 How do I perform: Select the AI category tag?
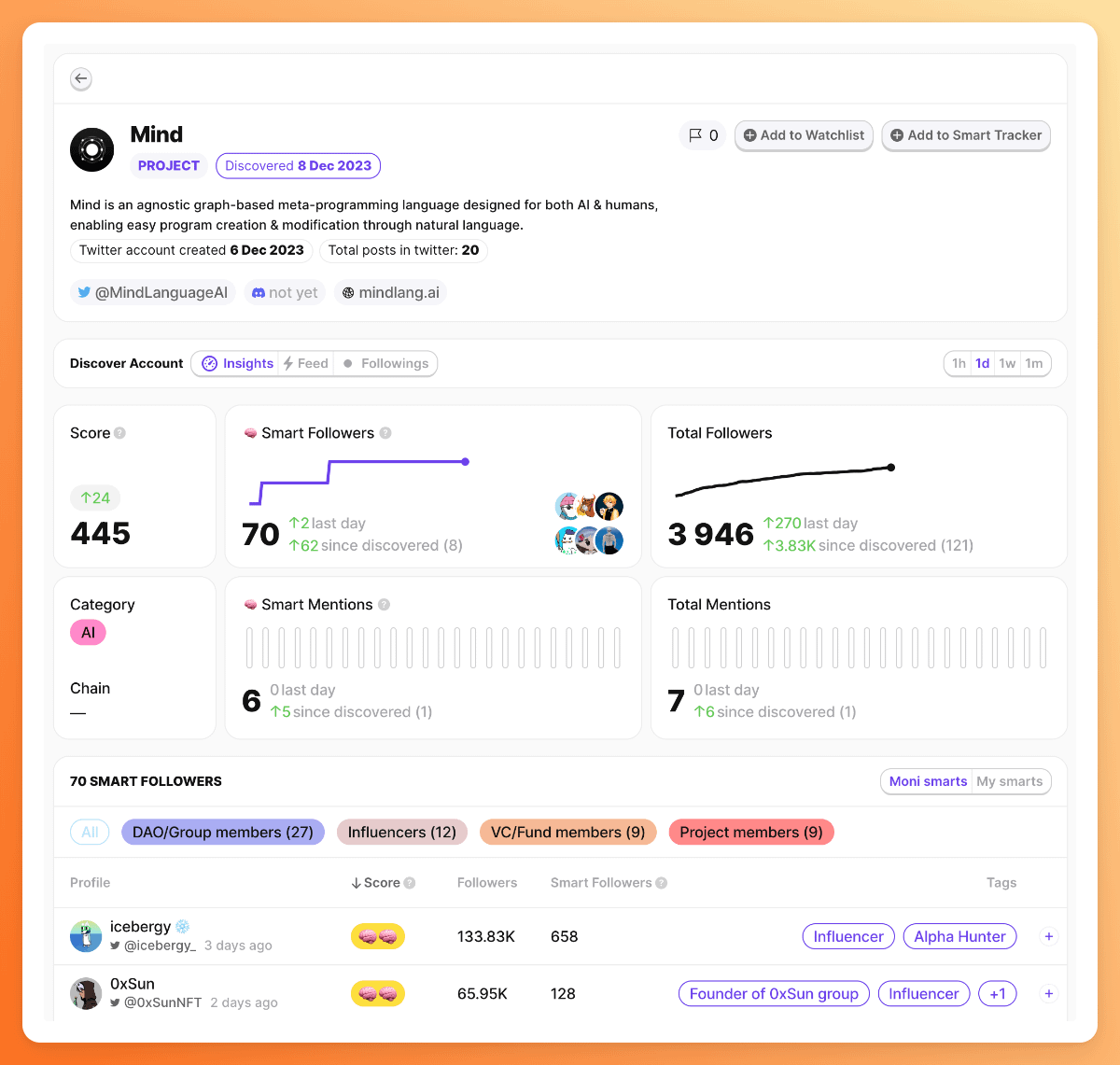(88, 633)
